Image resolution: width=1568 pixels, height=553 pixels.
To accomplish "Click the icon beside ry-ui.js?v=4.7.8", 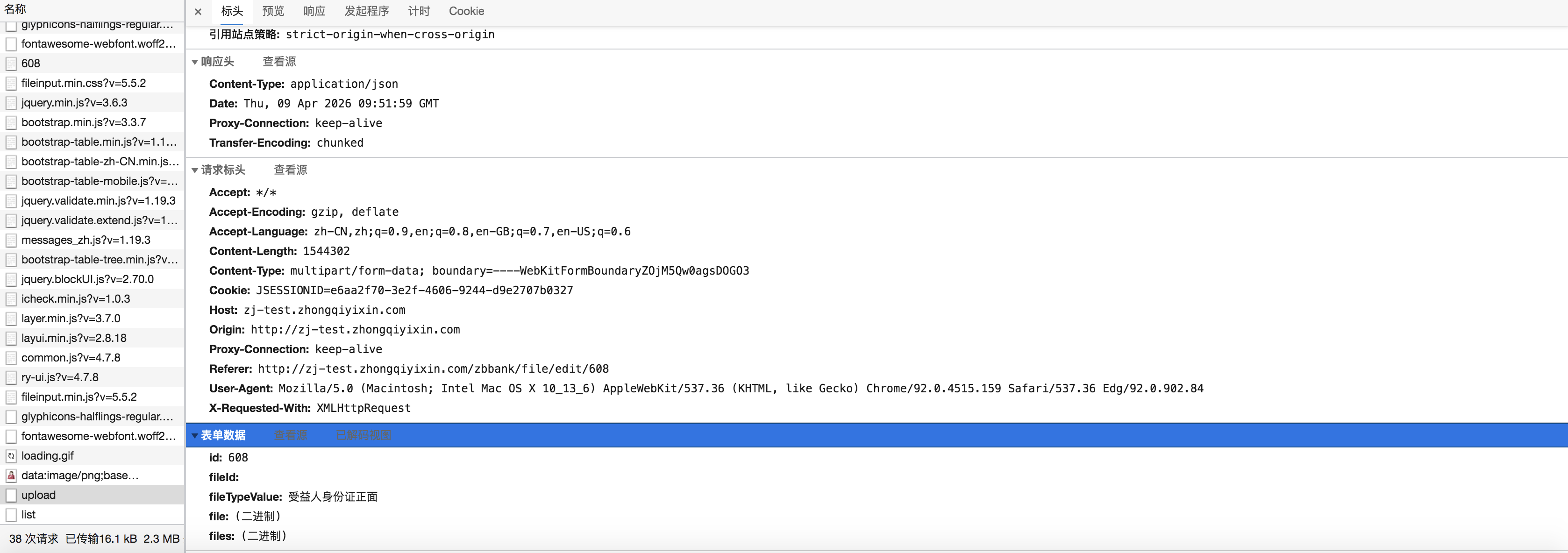I will click(x=11, y=377).
